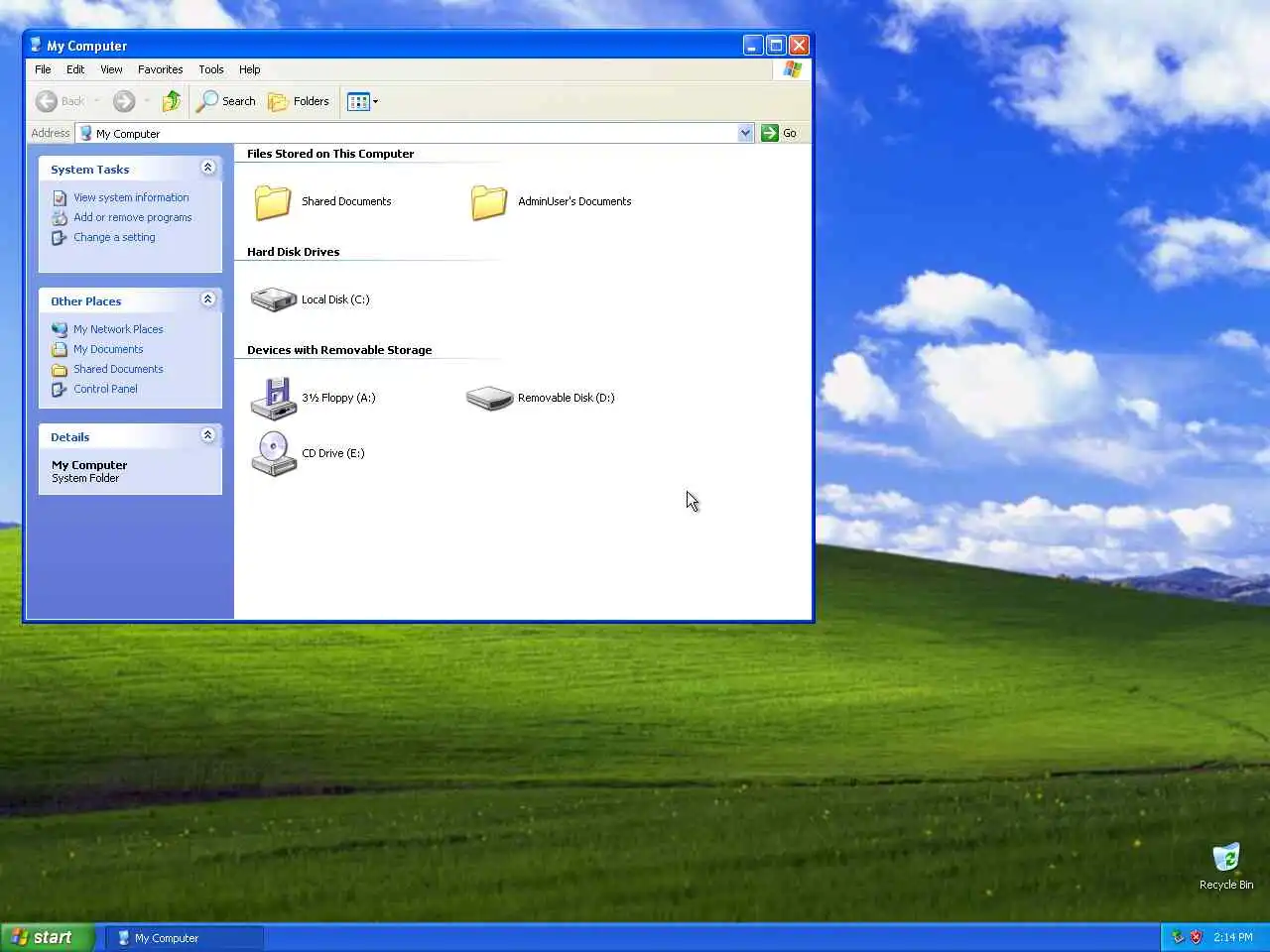The width and height of the screenshot is (1270, 952).
Task: Click the Details panel header text
Action: [70, 437]
